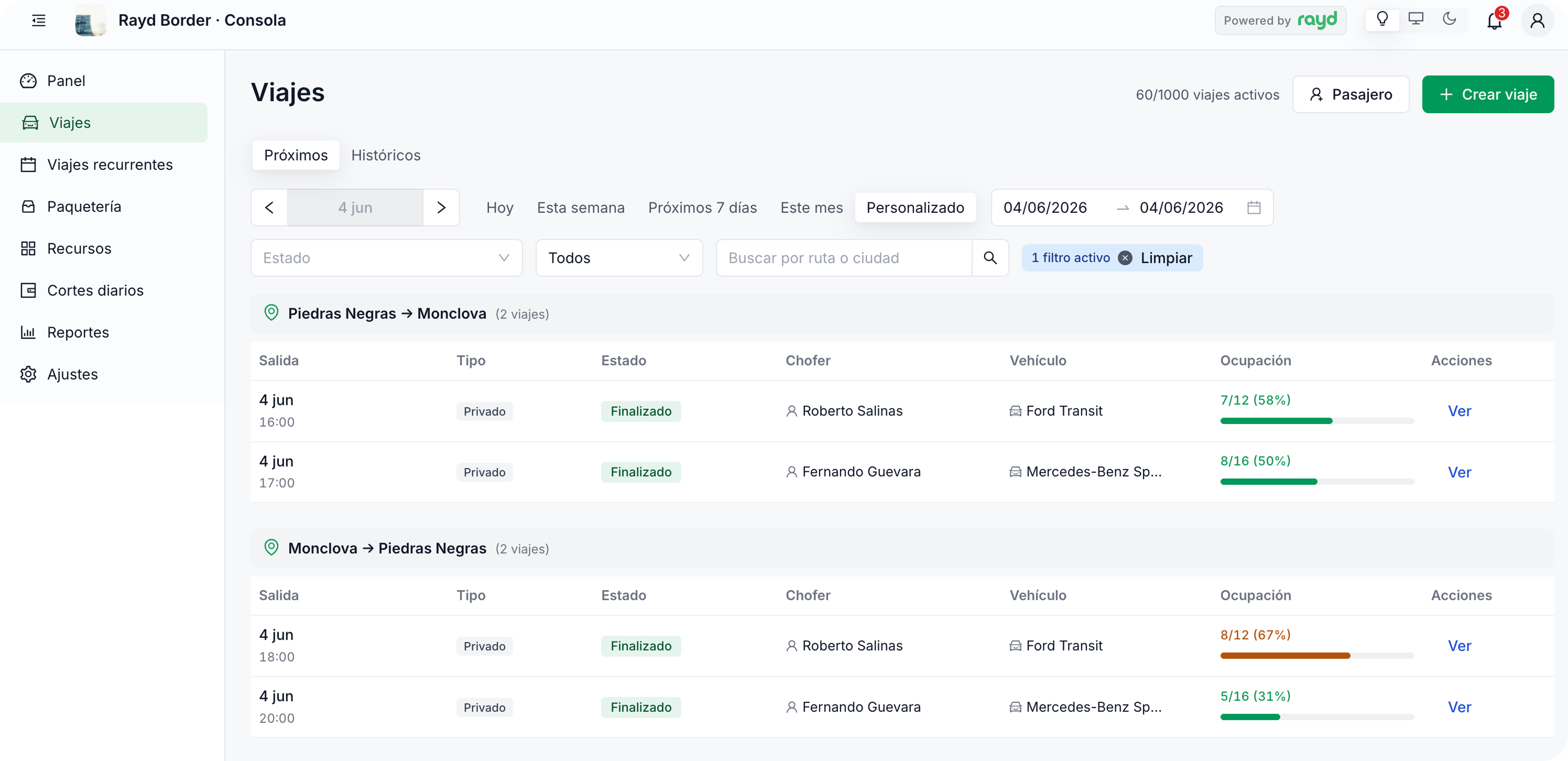Go to previous day arrow
1568x761 pixels.
tap(269, 208)
